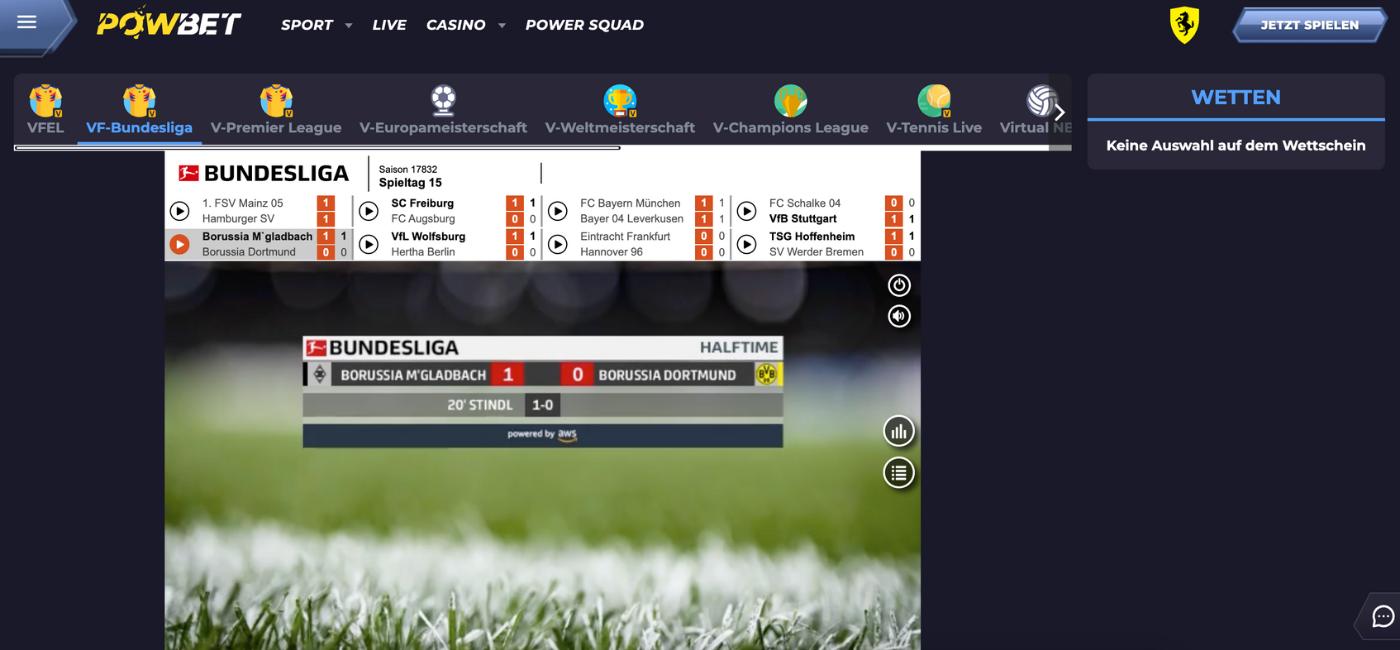Open the Live section
1400x650 pixels.
click(x=389, y=25)
